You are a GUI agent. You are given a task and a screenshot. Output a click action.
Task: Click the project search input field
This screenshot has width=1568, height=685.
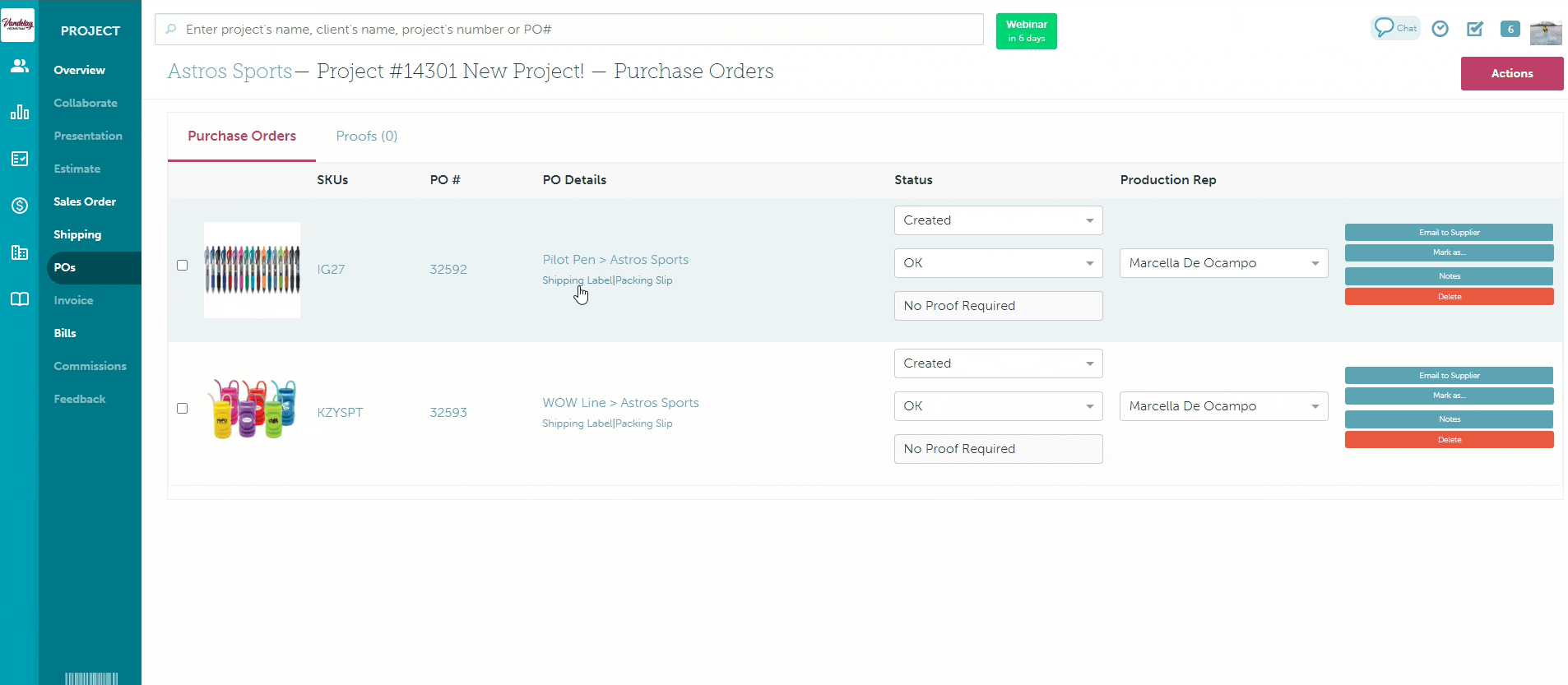pyautogui.click(x=569, y=30)
